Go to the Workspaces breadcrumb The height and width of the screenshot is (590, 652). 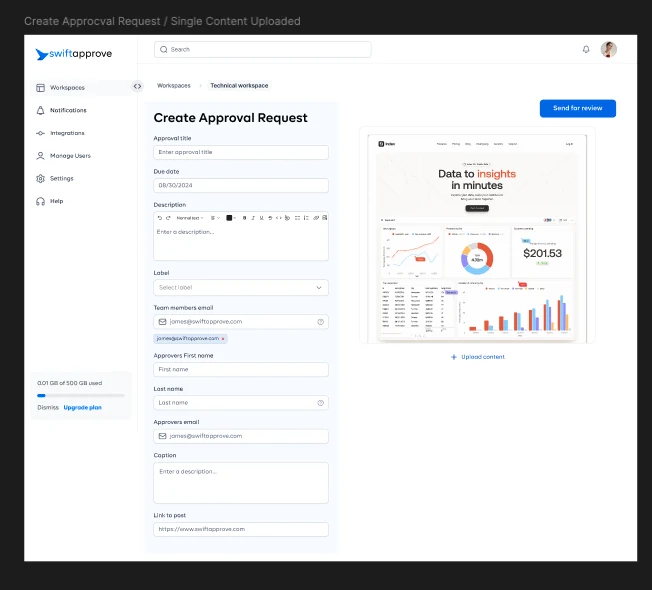coord(174,86)
